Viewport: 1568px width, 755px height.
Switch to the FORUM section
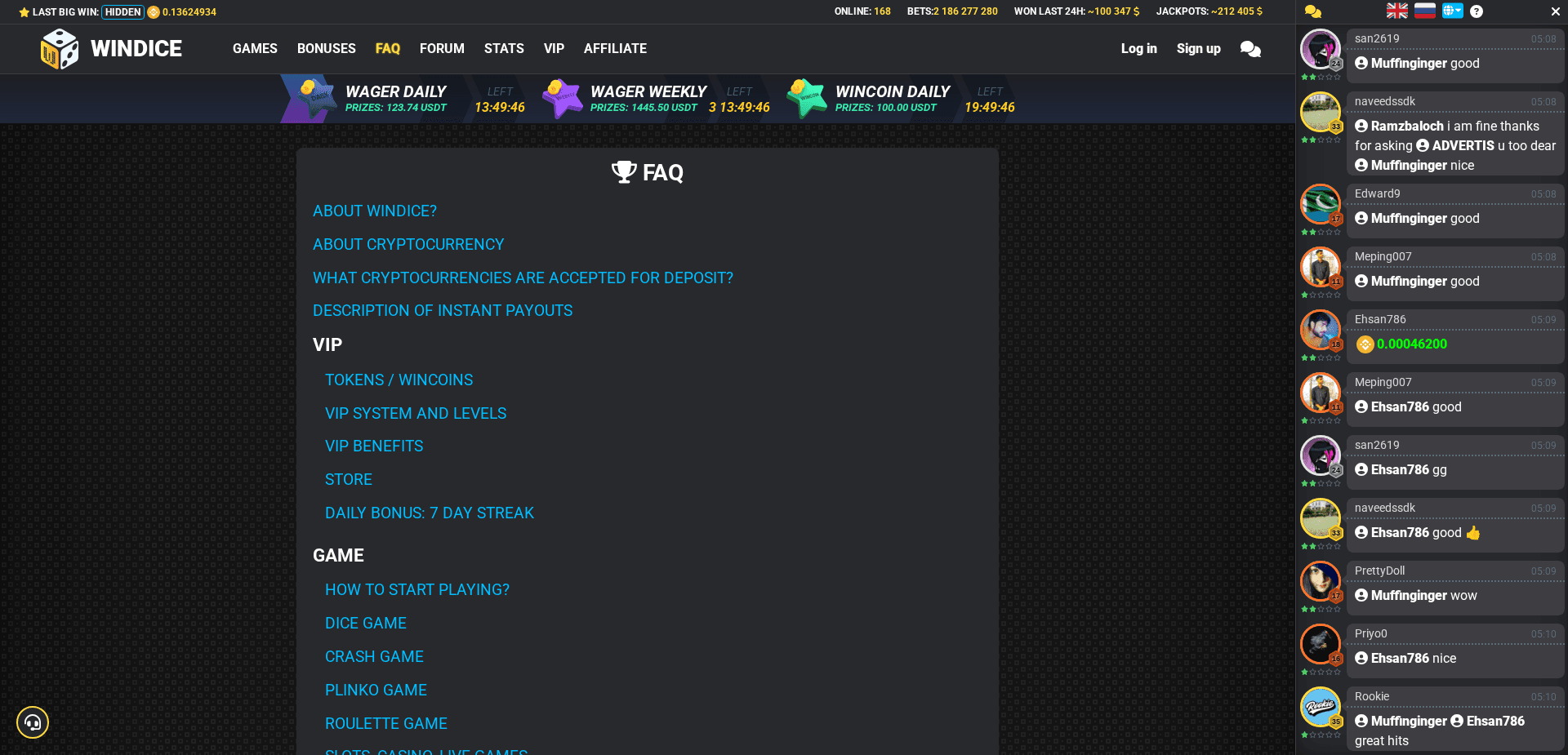pos(442,48)
